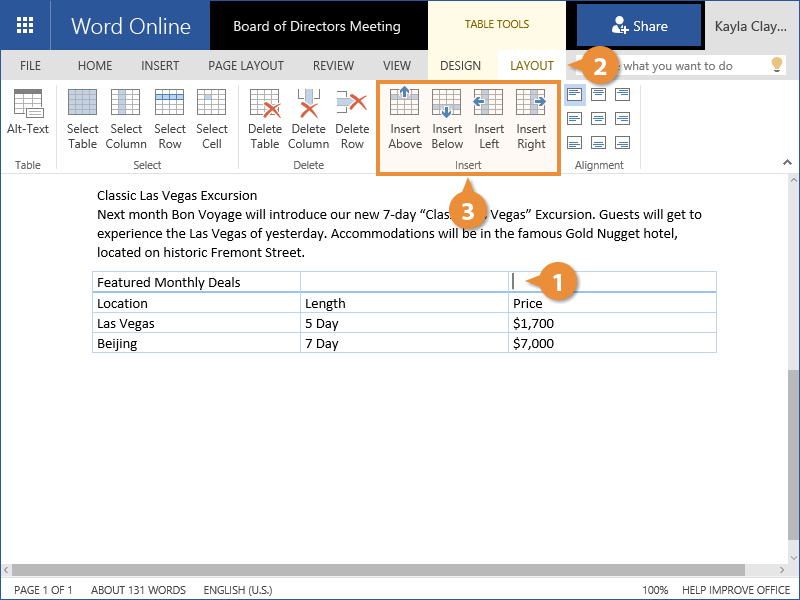Screen dimensions: 800x600
Task: Switch to the DESIGN table tab
Action: 460,66
